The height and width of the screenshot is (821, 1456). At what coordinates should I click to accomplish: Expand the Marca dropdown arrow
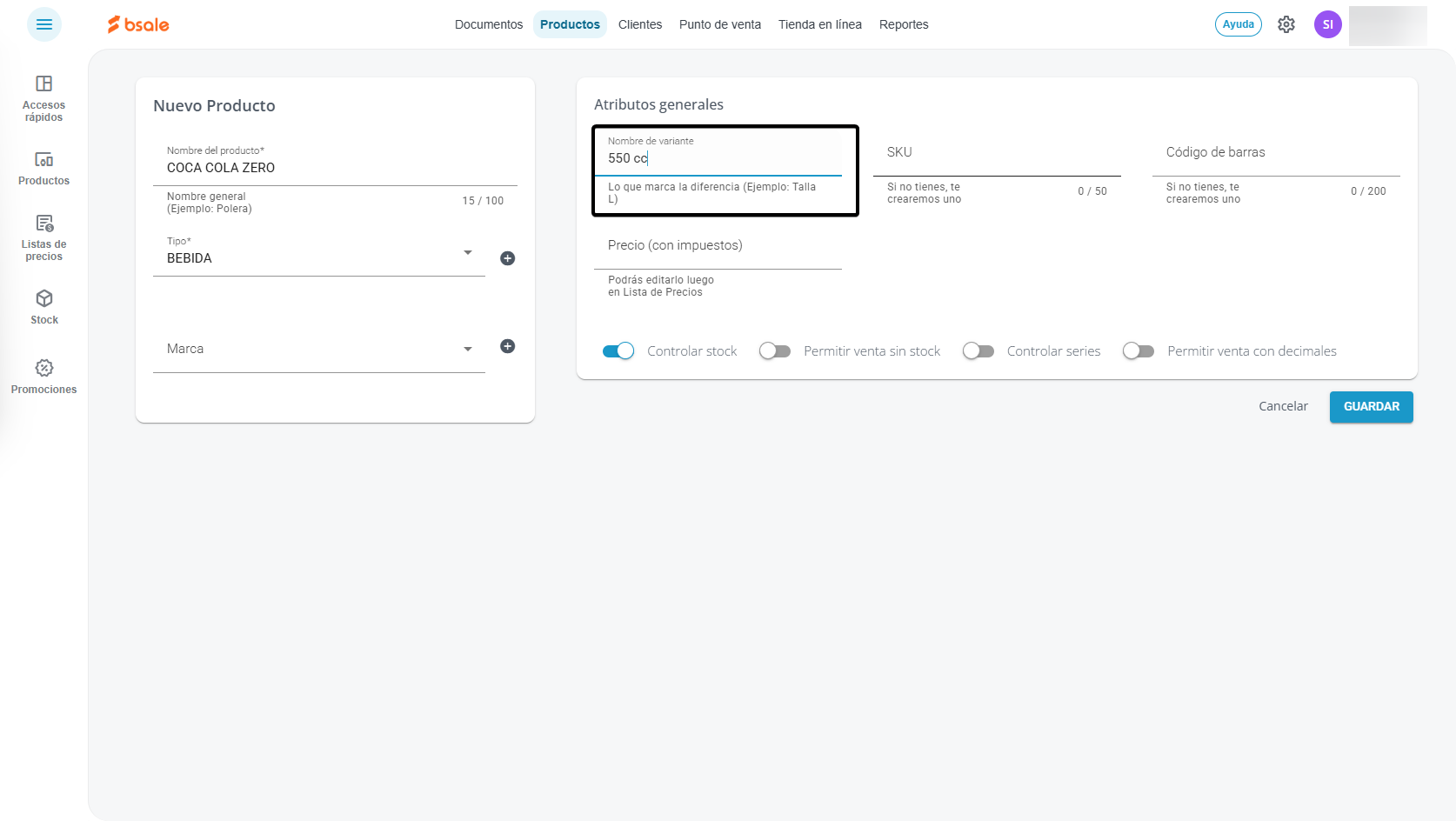point(468,350)
